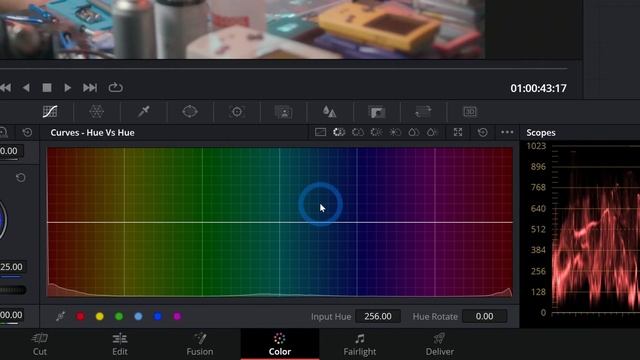Switch to Custom curves mode
Viewport: 640px width, 360px height.
coord(320,132)
